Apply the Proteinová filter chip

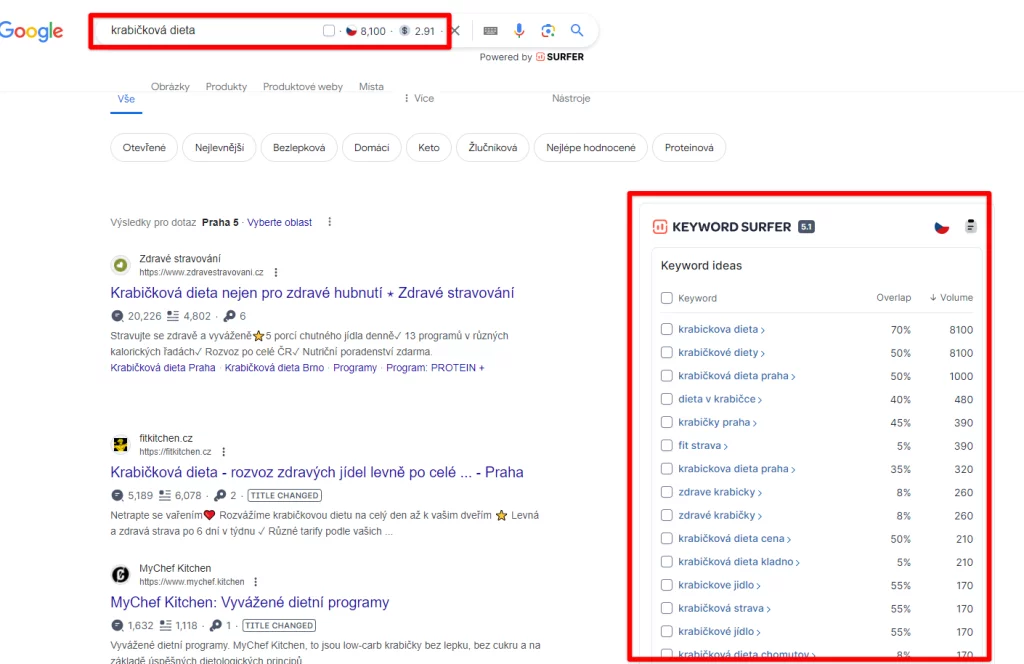pyautogui.click(x=689, y=148)
